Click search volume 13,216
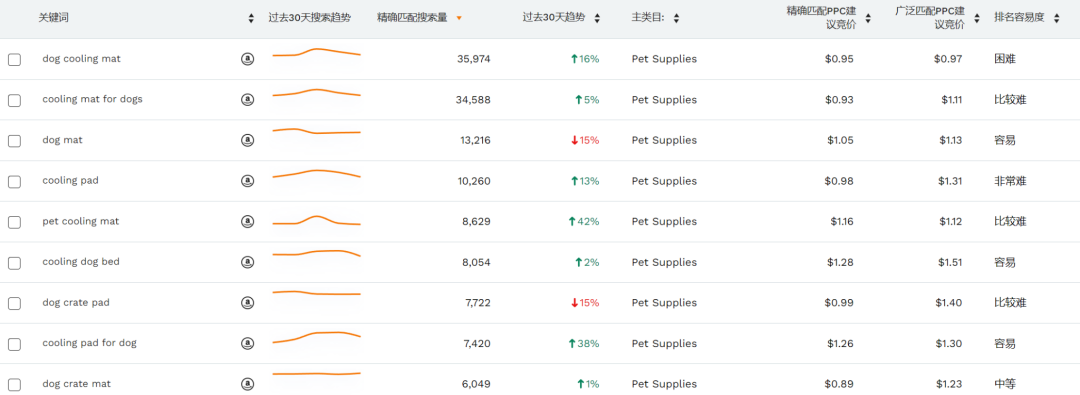 [x=475, y=141]
